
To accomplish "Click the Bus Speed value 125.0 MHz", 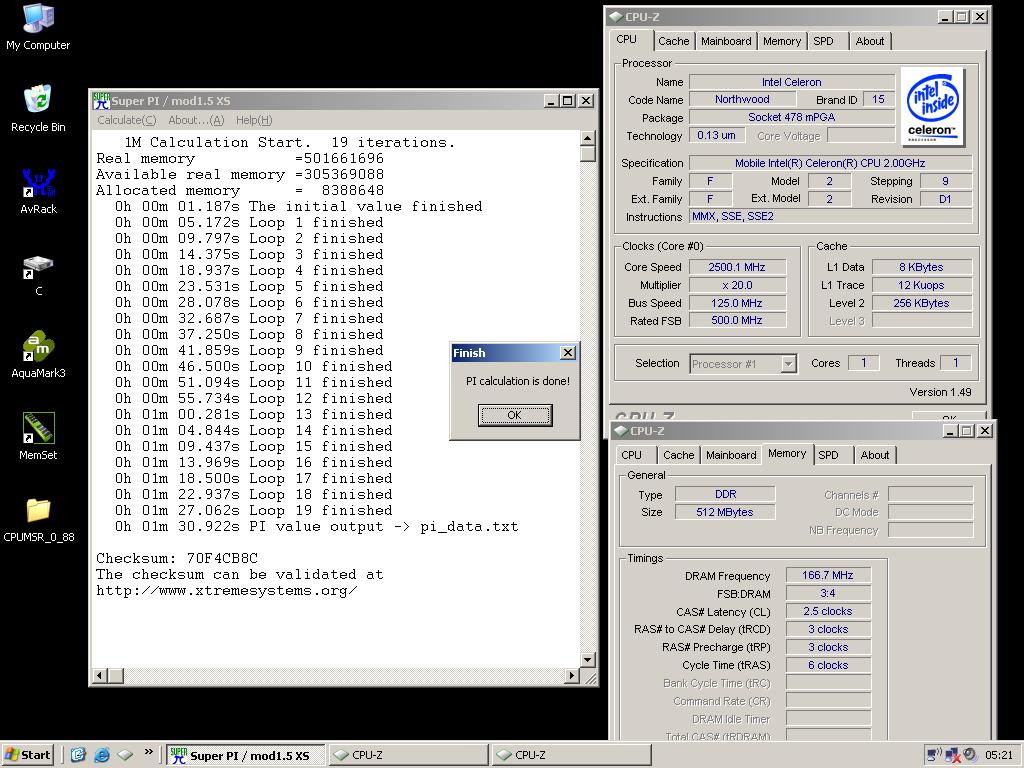I will pos(737,303).
